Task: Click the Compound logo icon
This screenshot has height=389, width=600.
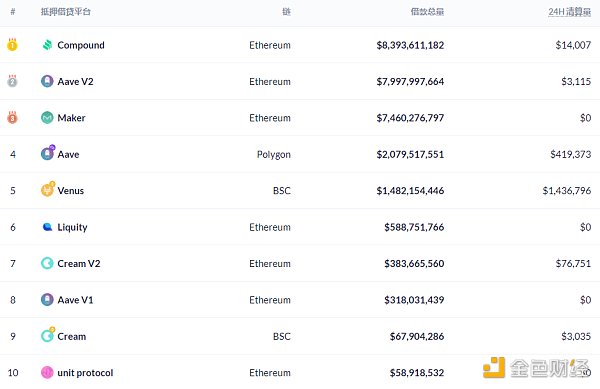Action: pos(47,45)
